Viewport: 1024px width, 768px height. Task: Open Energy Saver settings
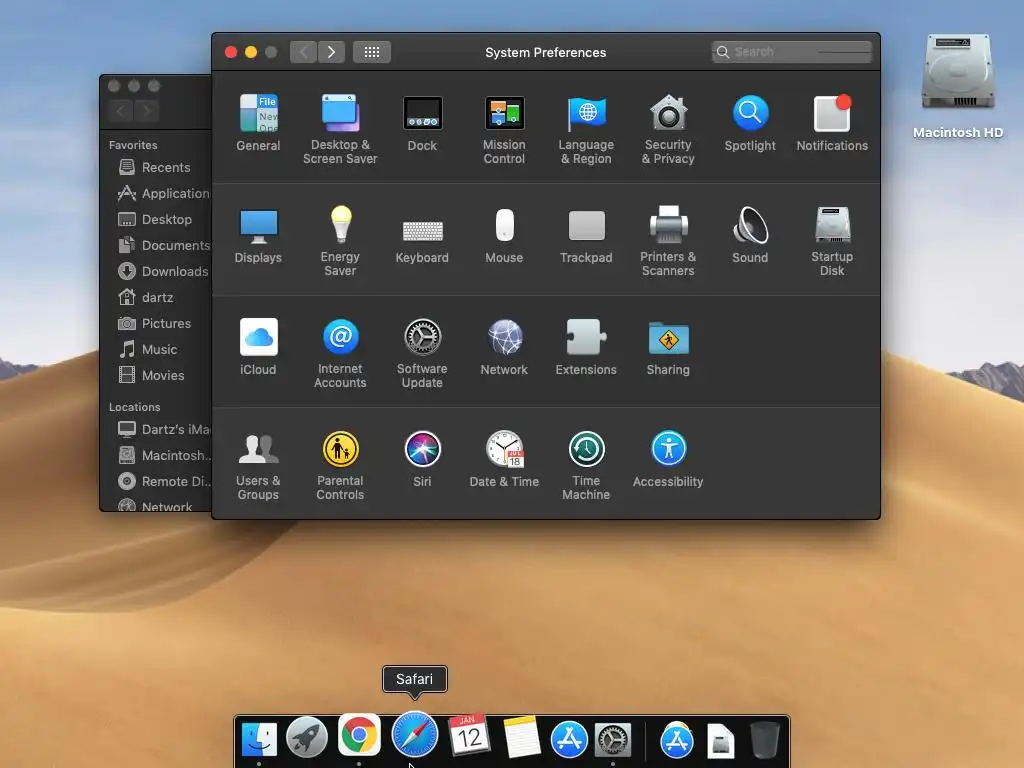[340, 240]
